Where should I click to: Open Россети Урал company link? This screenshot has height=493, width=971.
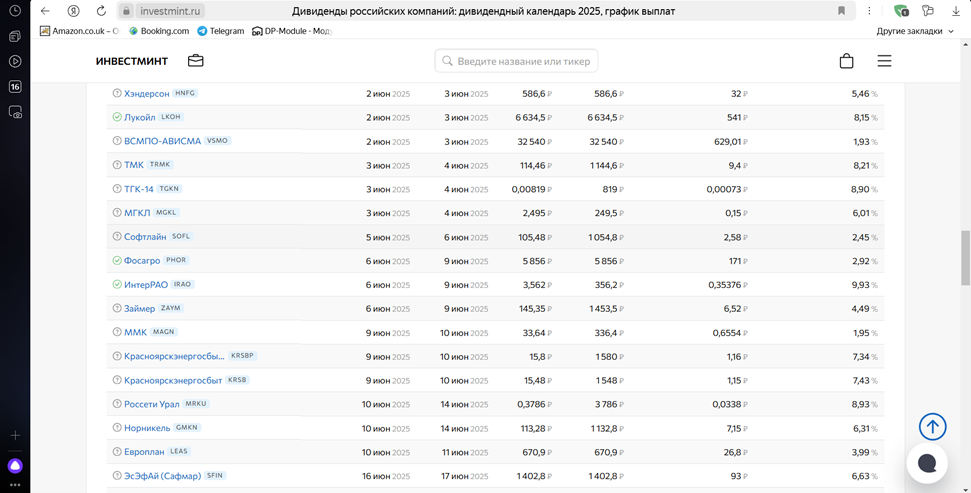pyautogui.click(x=152, y=404)
